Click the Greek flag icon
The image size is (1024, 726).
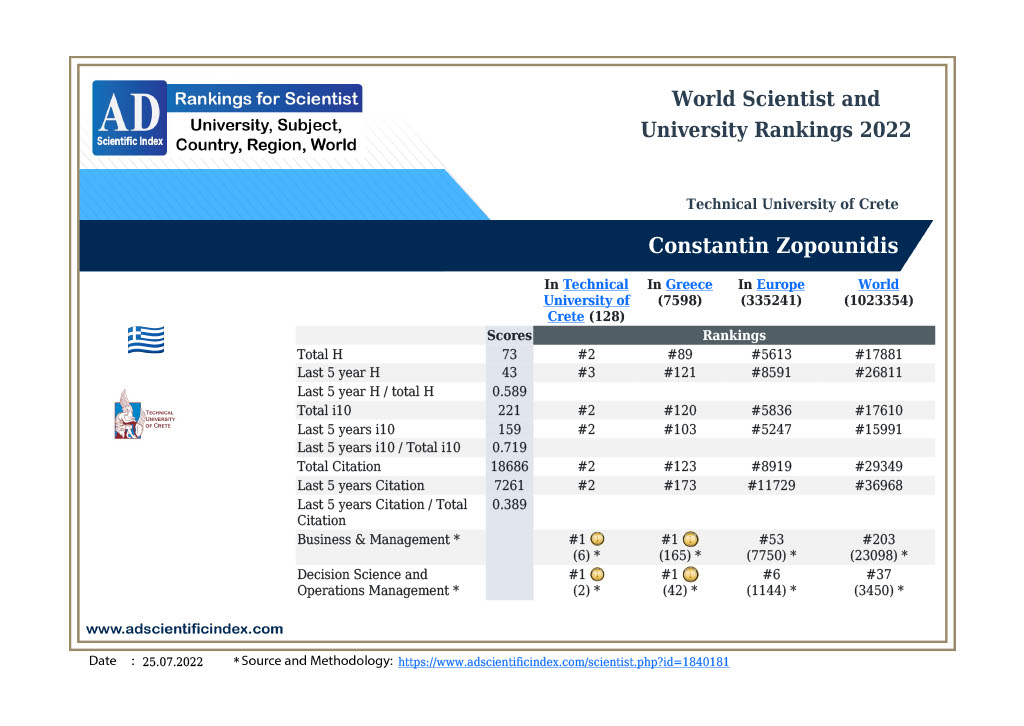[145, 340]
